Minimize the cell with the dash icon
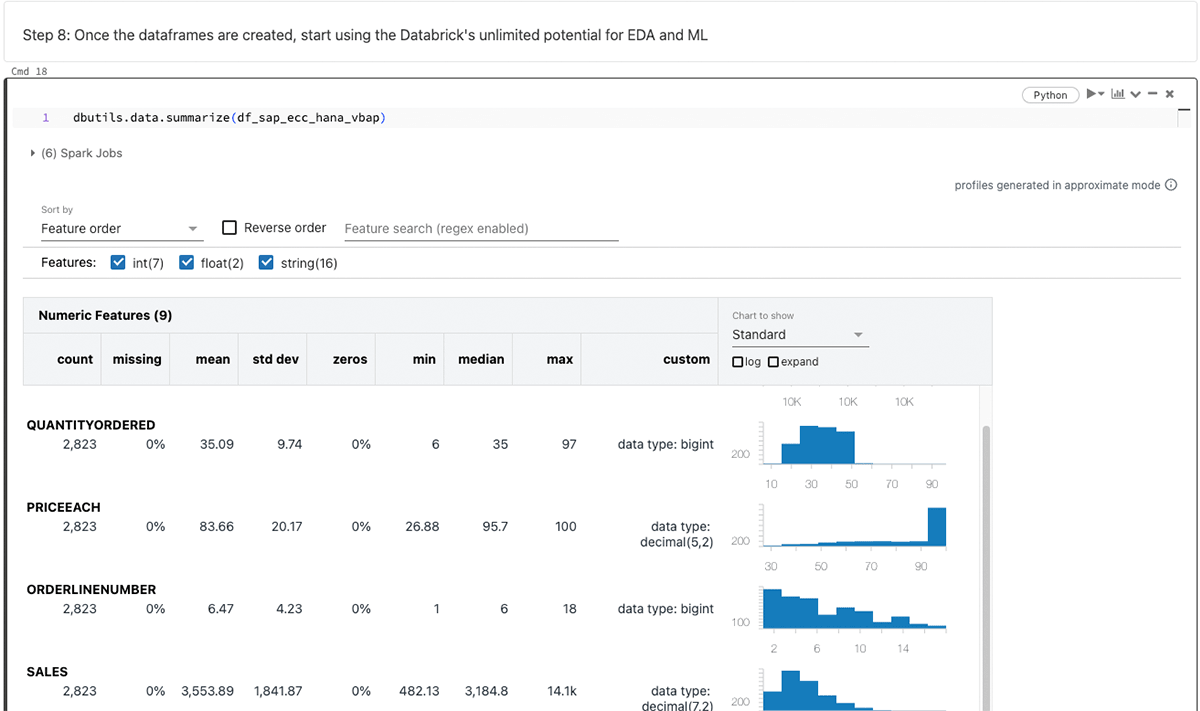 coord(1152,94)
